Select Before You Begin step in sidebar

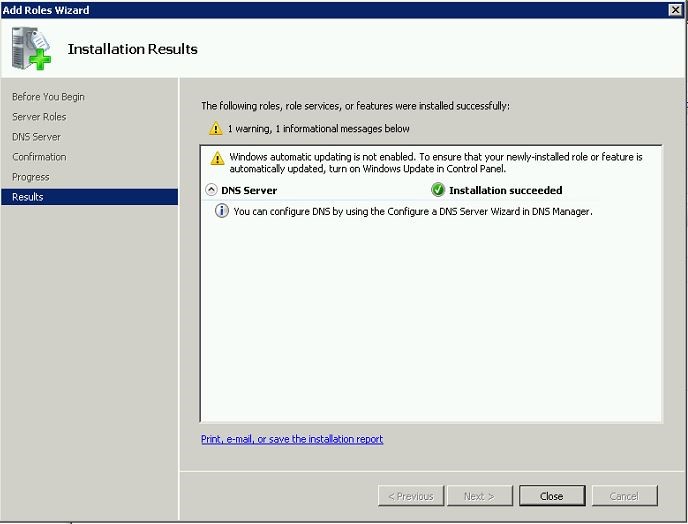(x=48, y=97)
